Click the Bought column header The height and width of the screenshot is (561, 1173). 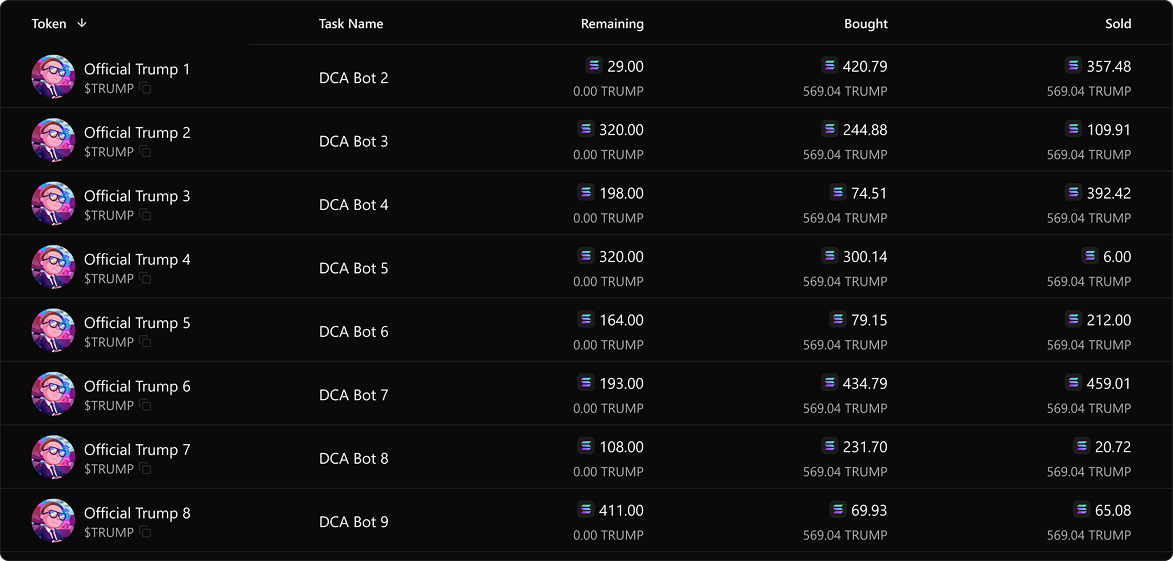pyautogui.click(x=866, y=24)
